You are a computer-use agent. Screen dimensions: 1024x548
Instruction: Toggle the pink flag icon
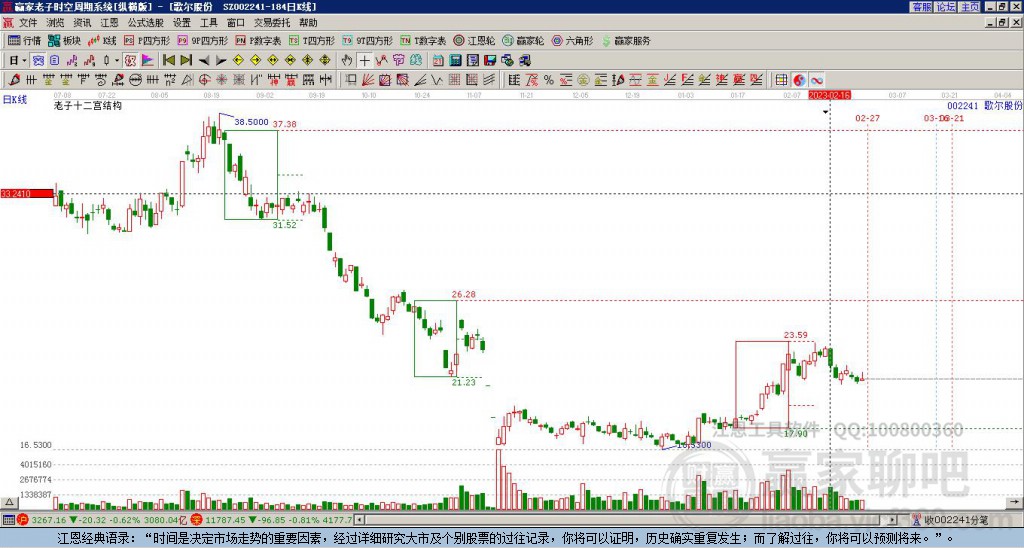point(148,61)
